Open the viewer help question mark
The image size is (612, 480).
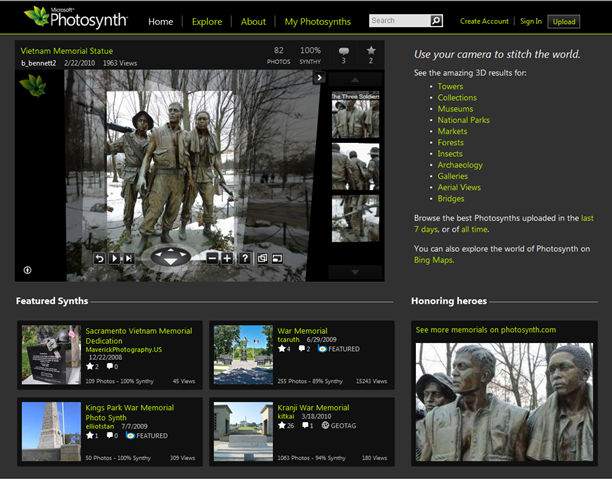point(243,258)
